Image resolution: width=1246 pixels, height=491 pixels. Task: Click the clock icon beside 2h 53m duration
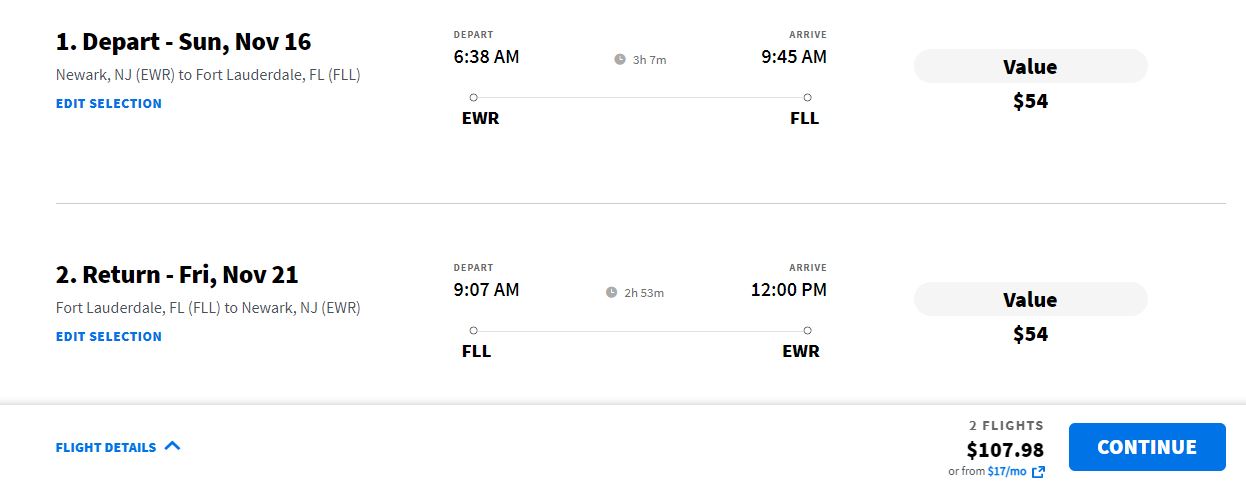point(612,293)
